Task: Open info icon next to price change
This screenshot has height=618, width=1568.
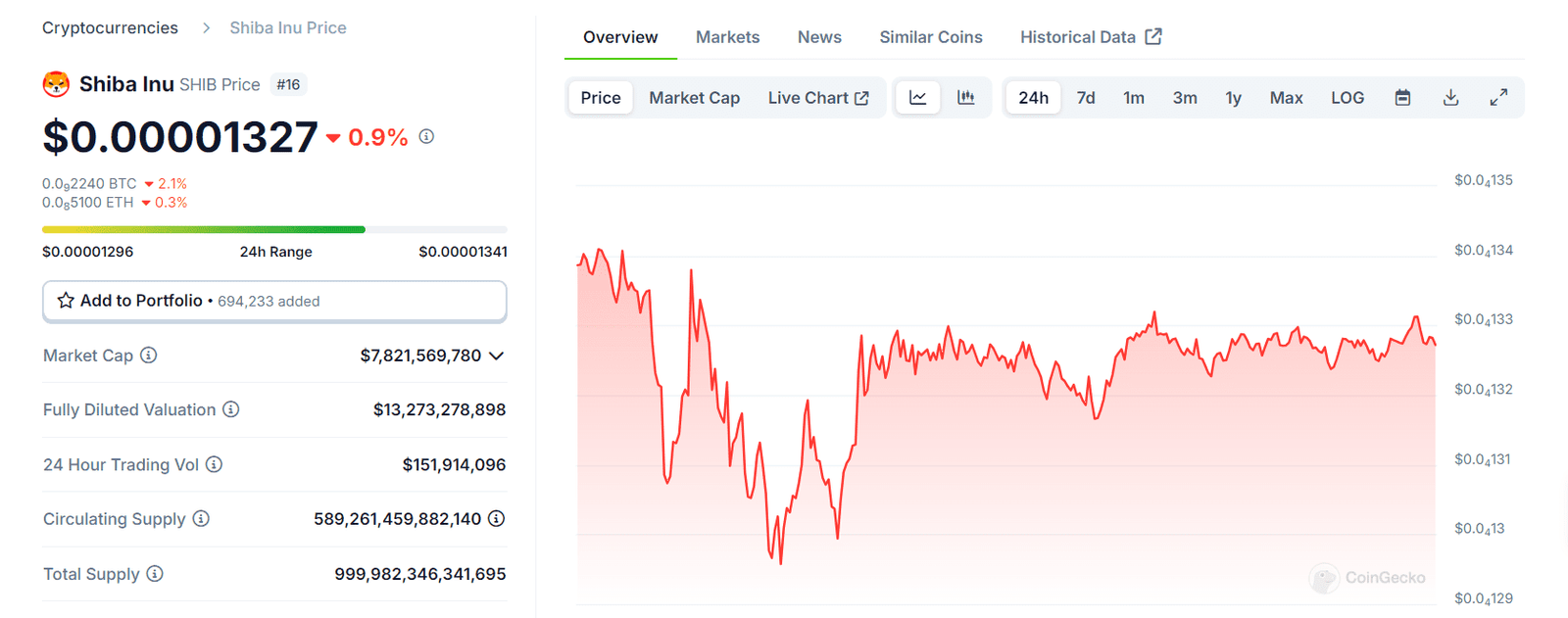Action: pyautogui.click(x=426, y=136)
